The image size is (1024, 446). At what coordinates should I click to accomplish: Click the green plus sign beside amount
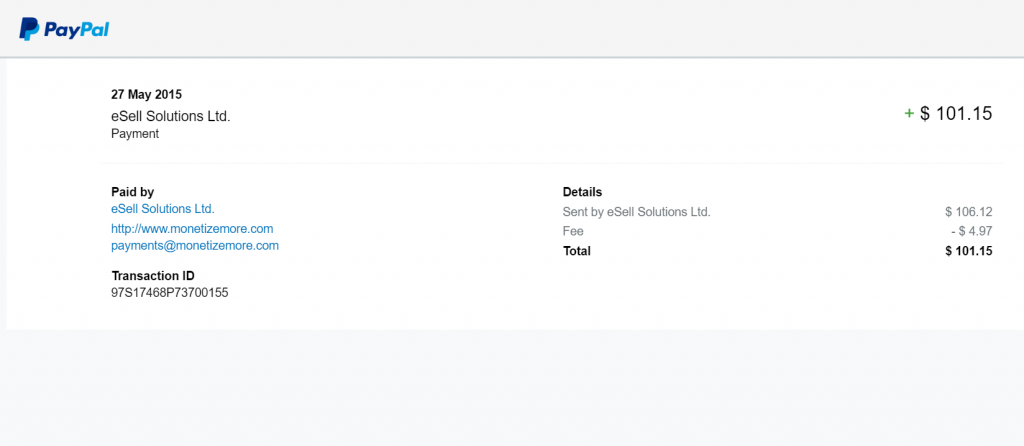click(x=908, y=114)
